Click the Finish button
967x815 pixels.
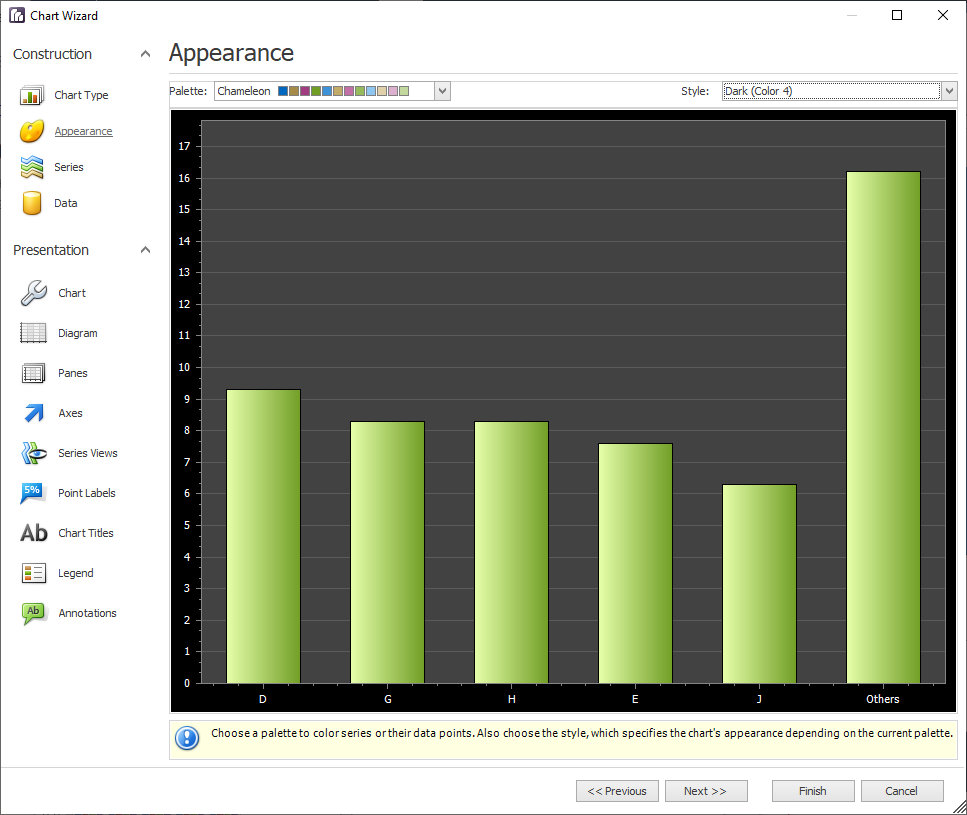coord(812,790)
